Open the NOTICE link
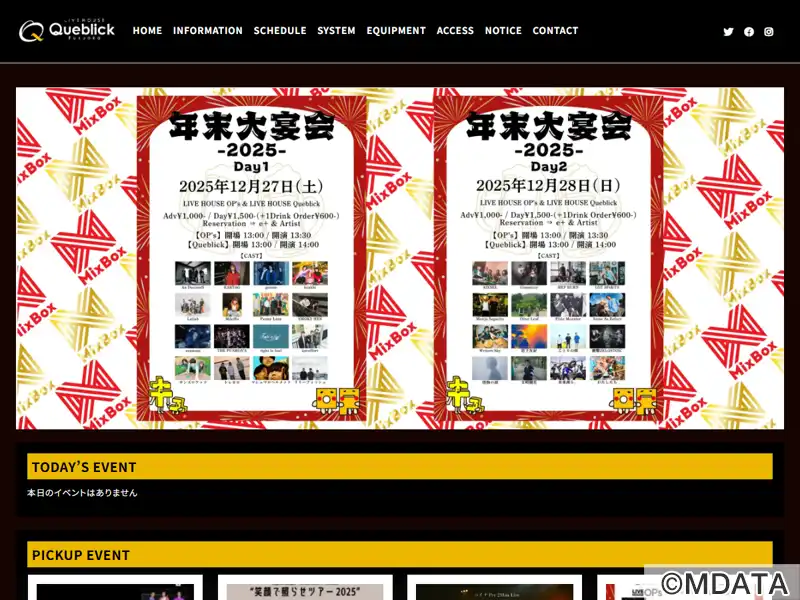 [x=503, y=31]
